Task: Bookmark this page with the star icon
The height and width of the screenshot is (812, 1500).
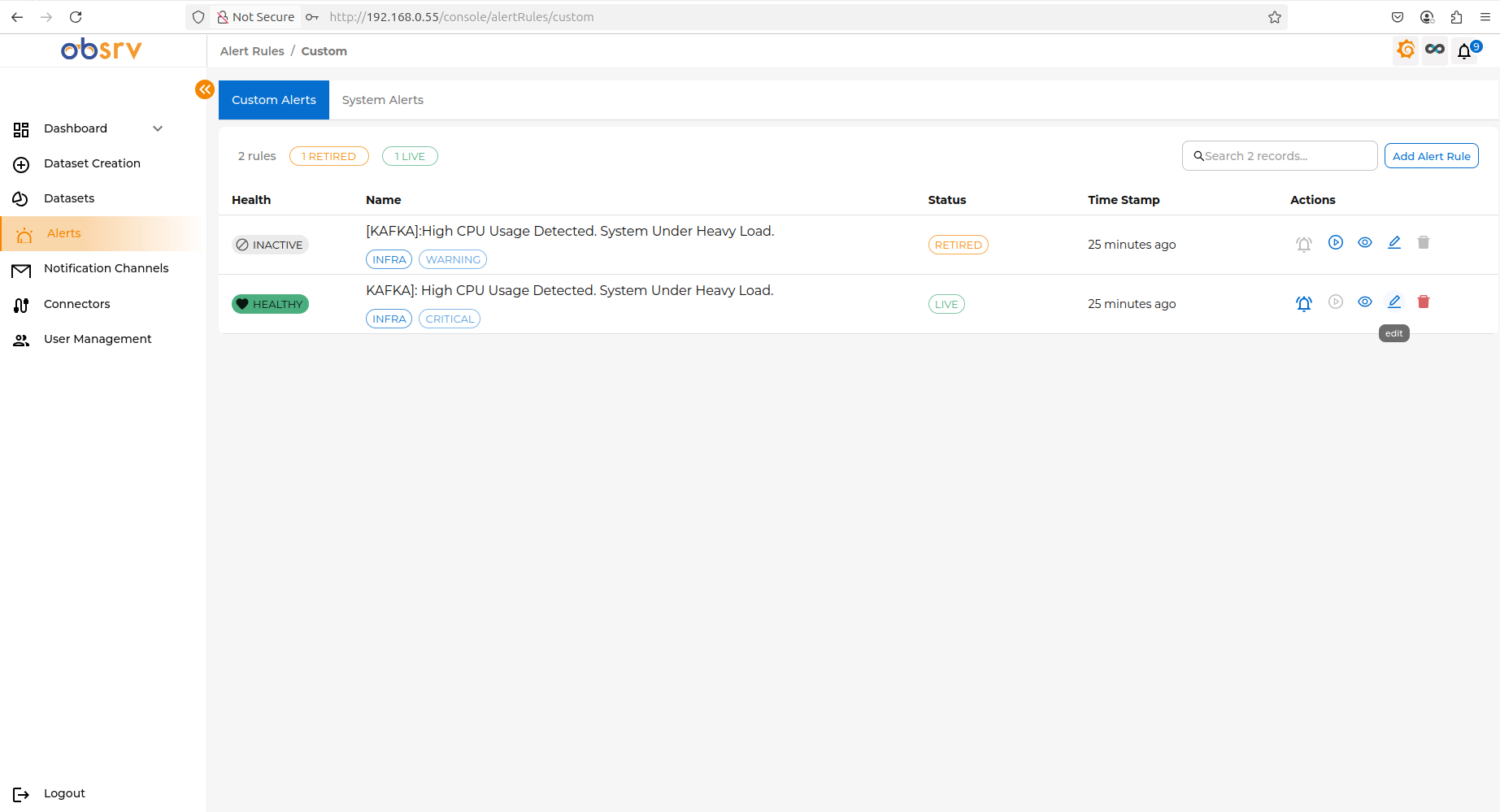Action: tap(1275, 17)
